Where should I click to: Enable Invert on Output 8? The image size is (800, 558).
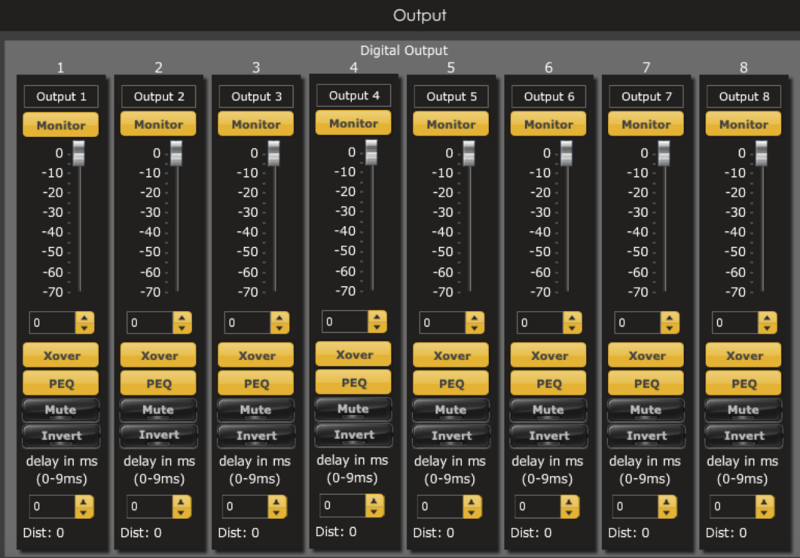pos(744,436)
